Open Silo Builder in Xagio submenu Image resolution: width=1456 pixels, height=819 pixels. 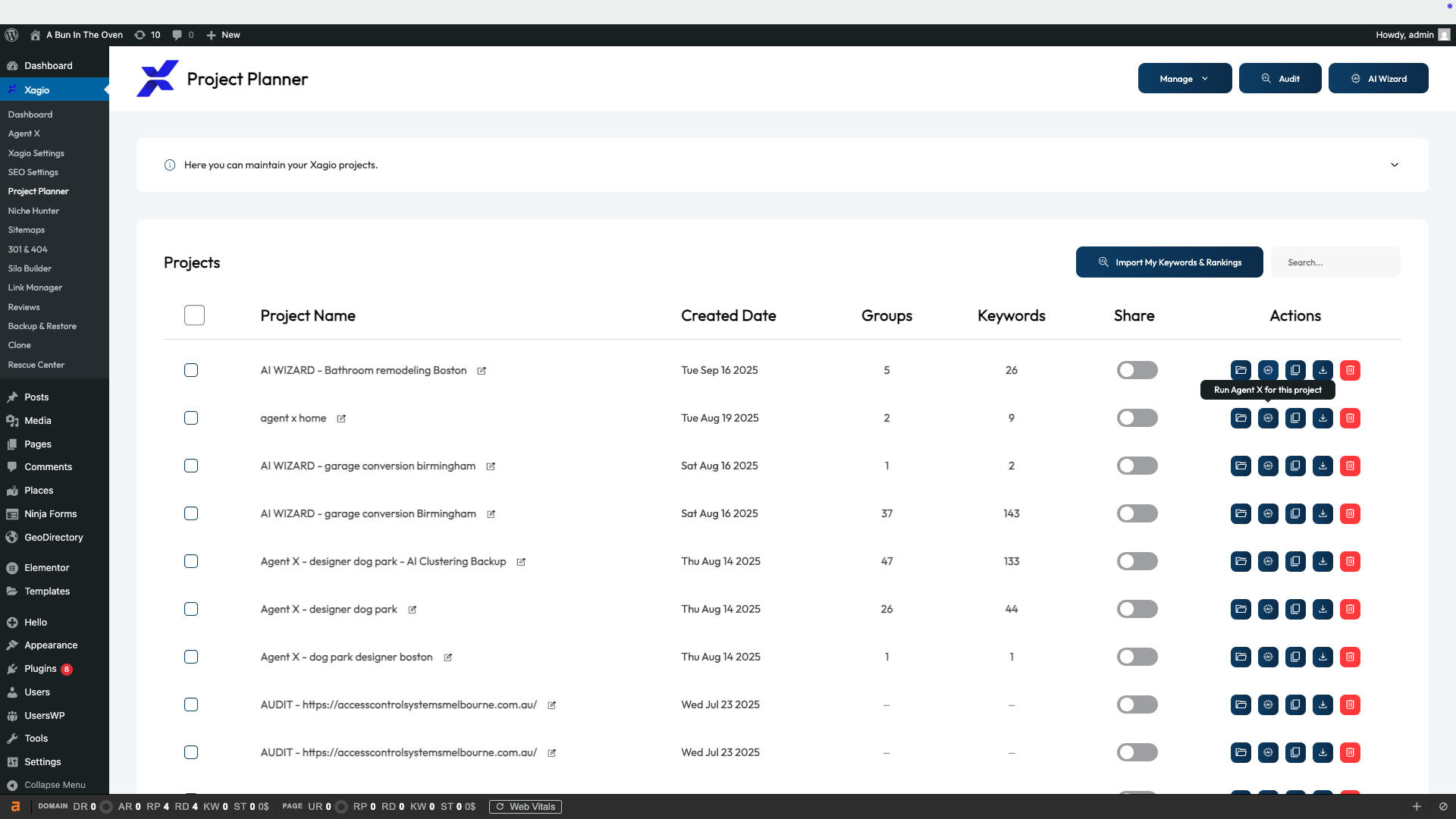click(x=30, y=268)
